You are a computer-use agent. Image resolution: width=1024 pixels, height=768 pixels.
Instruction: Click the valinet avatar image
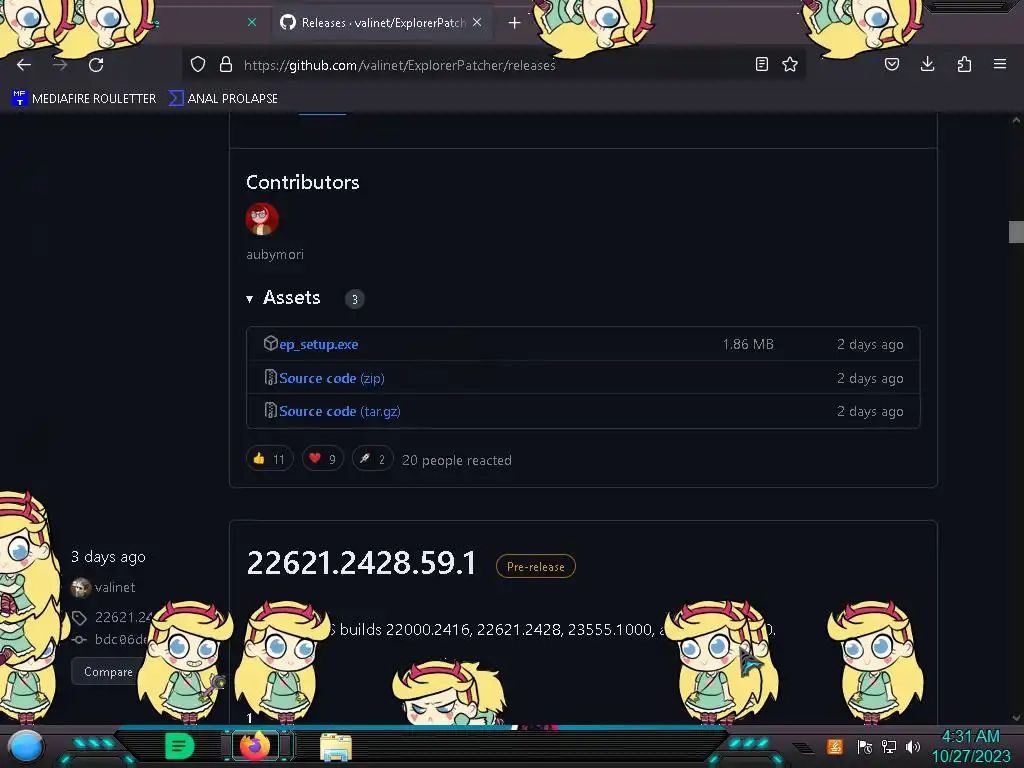(81, 588)
